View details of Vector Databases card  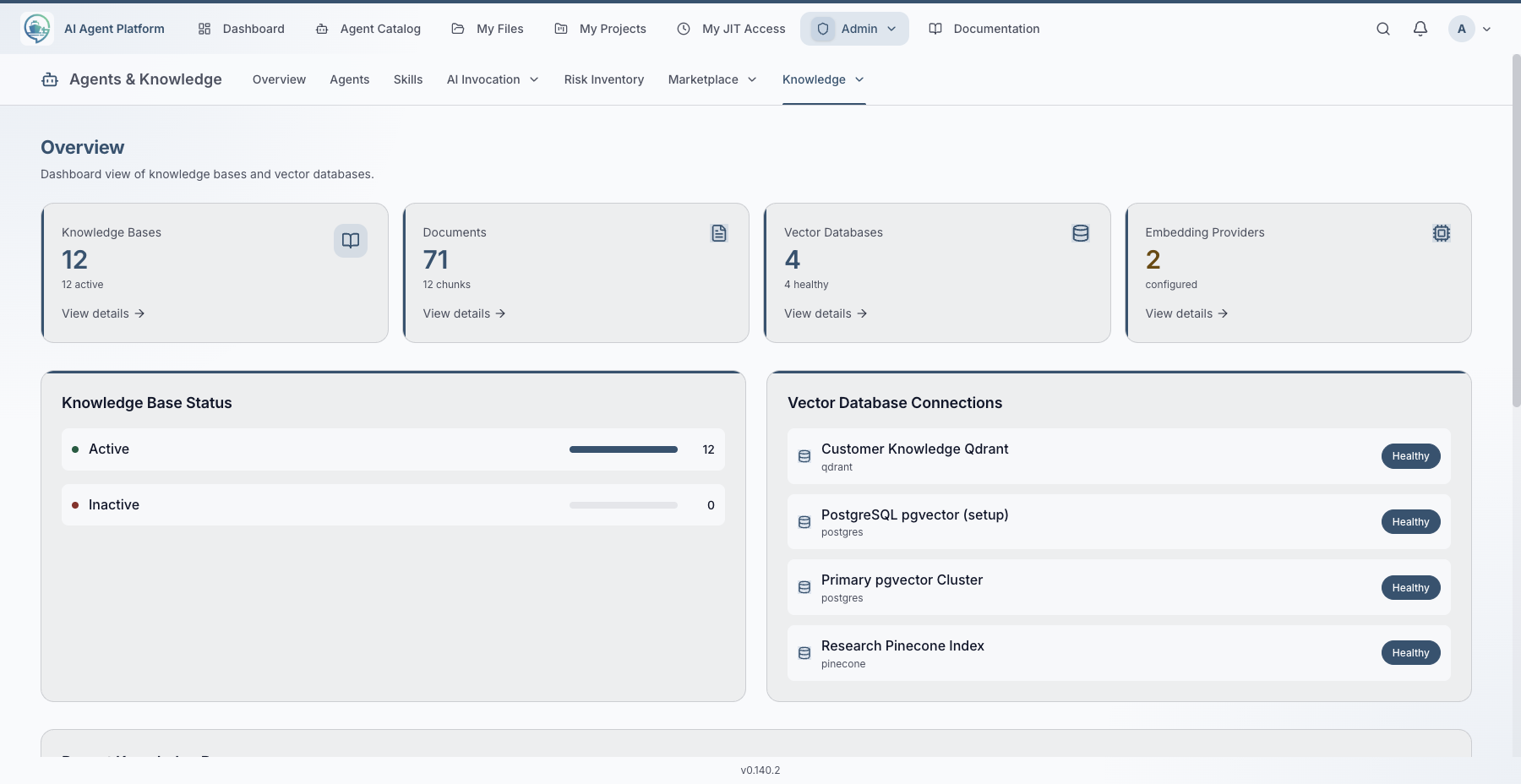click(x=826, y=313)
